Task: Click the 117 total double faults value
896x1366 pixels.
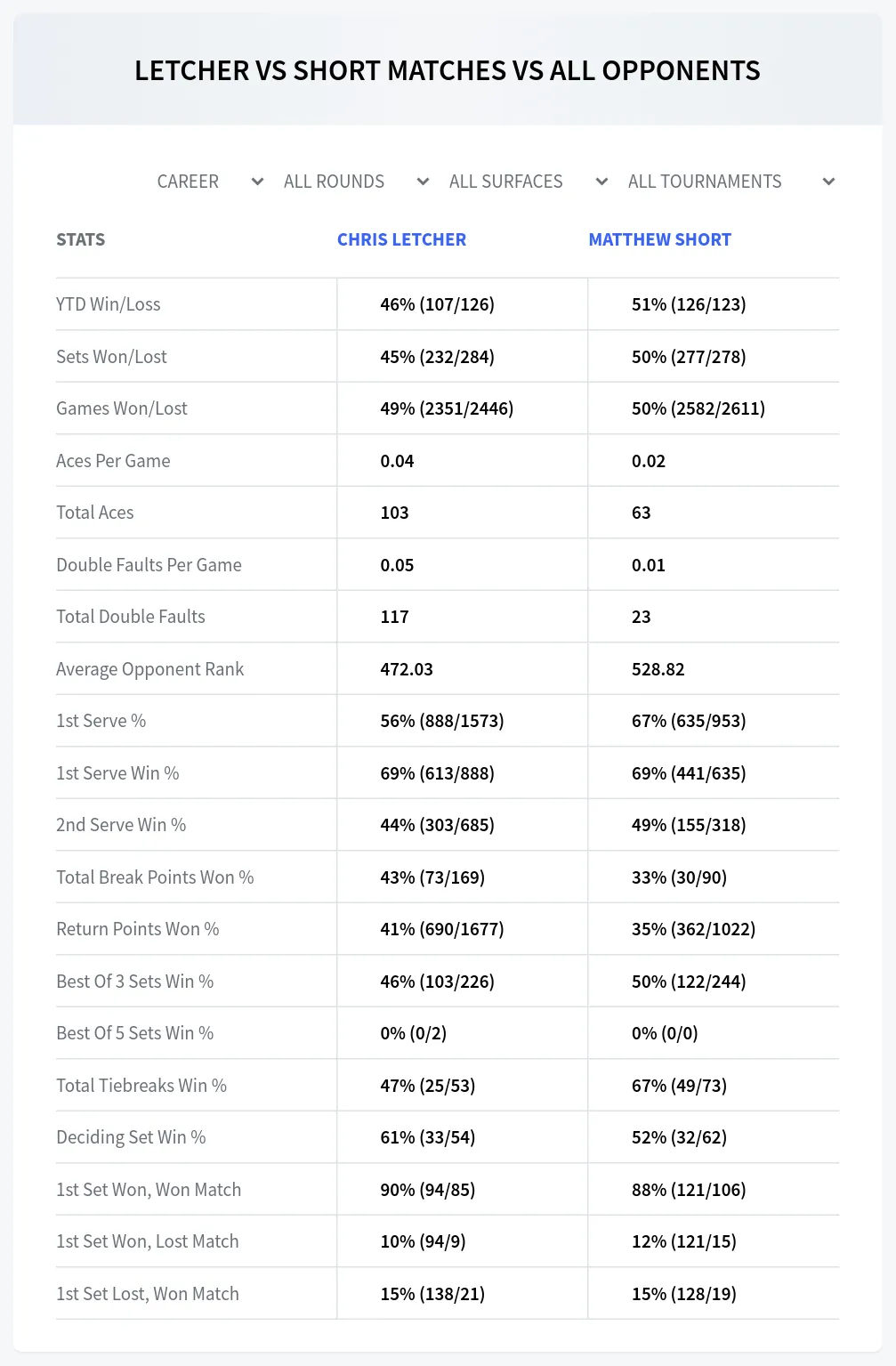Action: point(394,617)
